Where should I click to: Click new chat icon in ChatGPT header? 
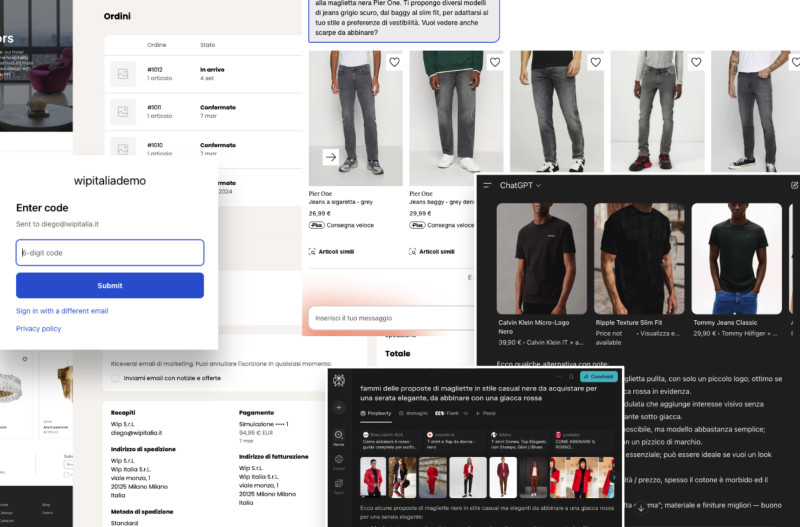tap(794, 185)
